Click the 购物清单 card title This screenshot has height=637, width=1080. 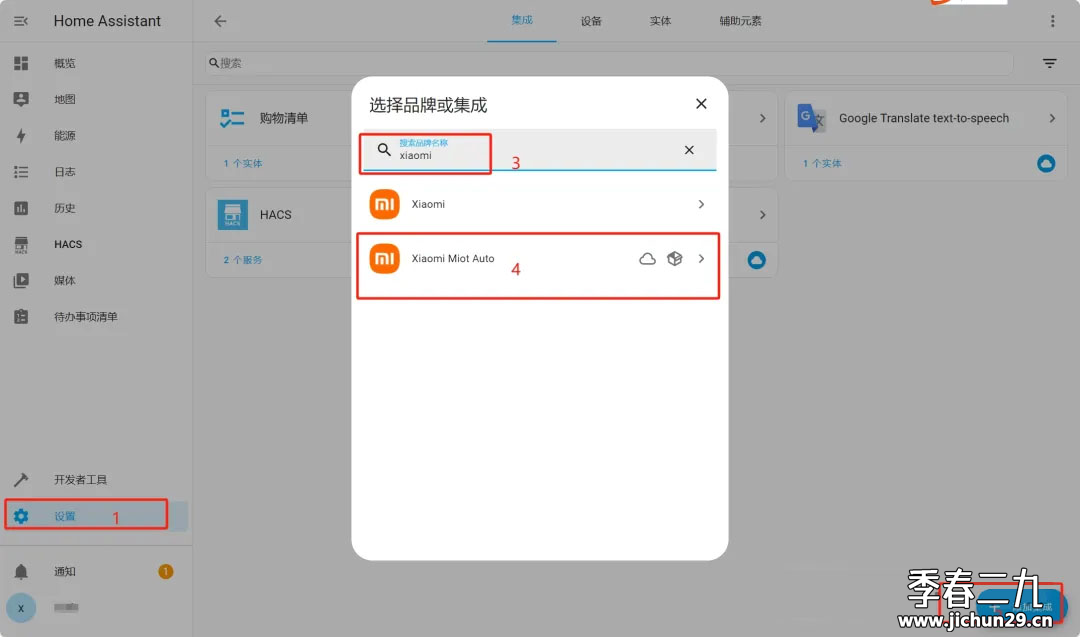click(284, 118)
